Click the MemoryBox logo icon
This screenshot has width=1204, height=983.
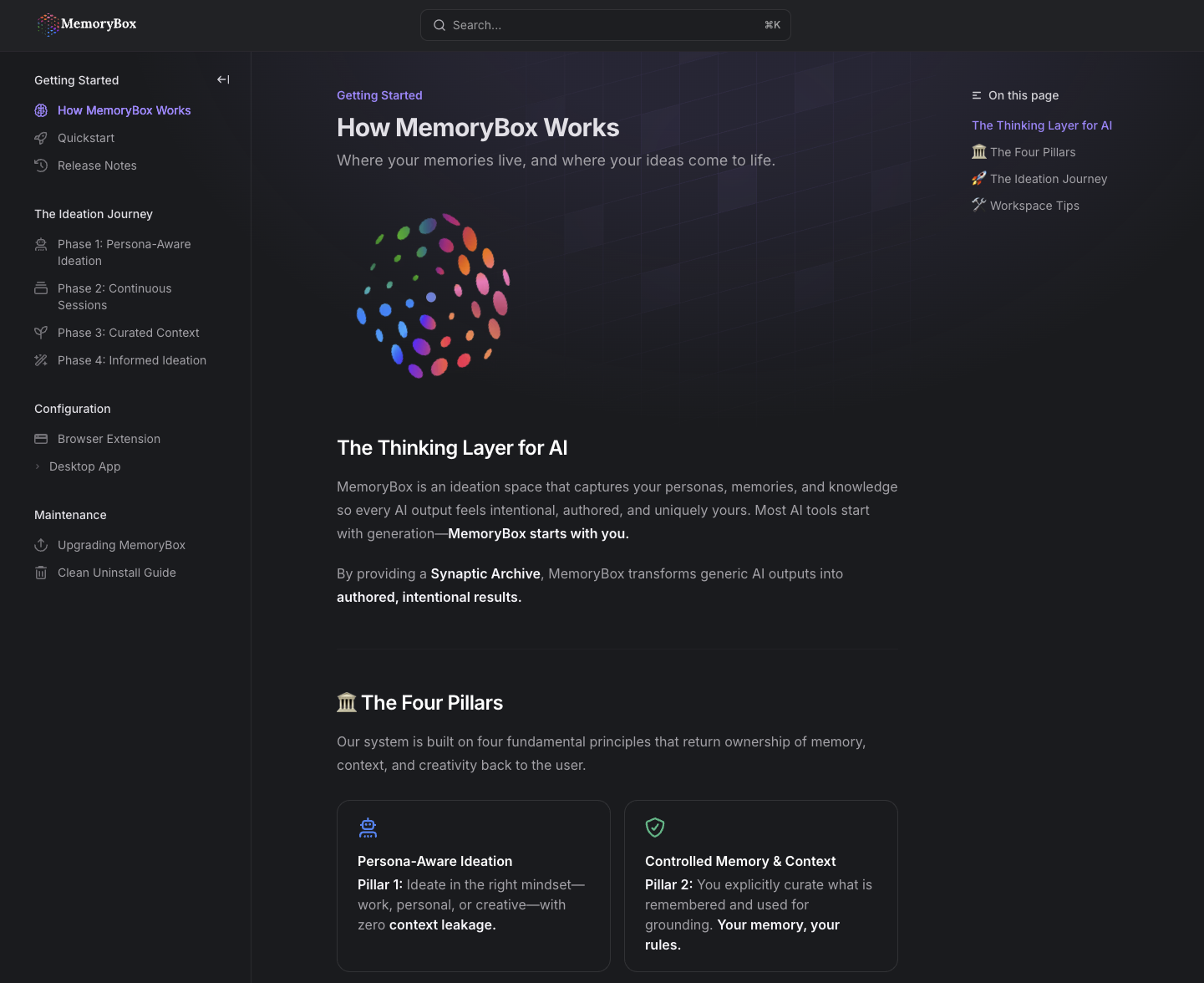tap(48, 24)
